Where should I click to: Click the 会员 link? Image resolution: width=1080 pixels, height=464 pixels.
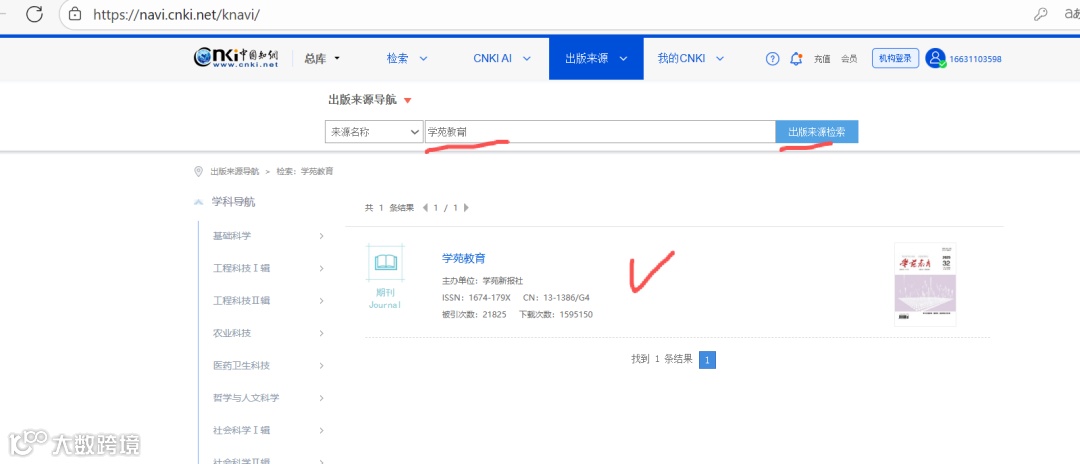coord(849,59)
